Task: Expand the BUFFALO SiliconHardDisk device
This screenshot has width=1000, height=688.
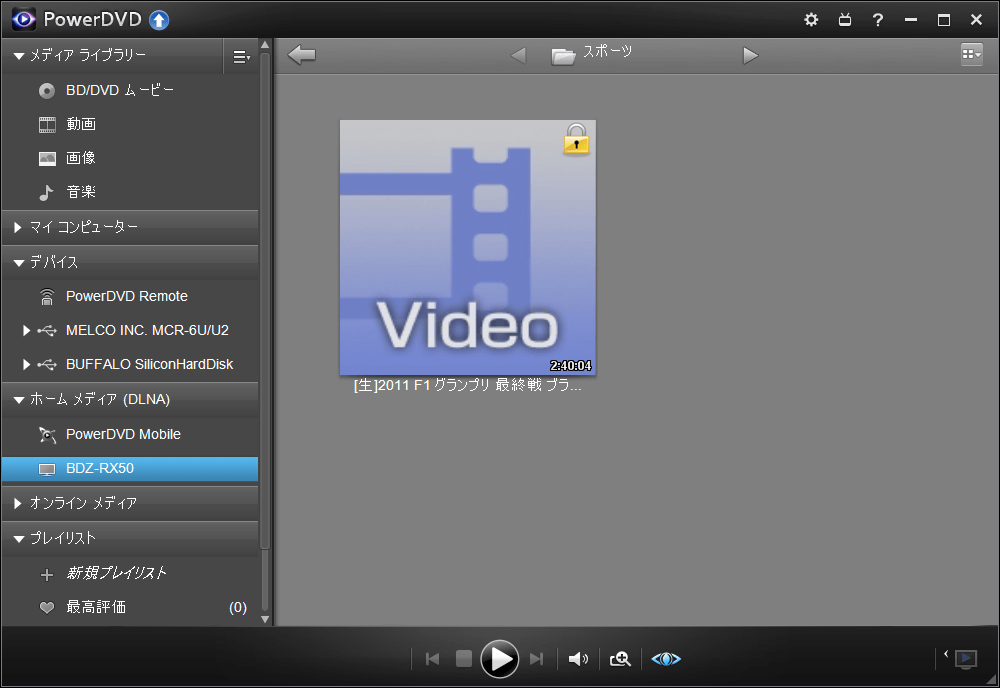Action: click(x=26, y=364)
